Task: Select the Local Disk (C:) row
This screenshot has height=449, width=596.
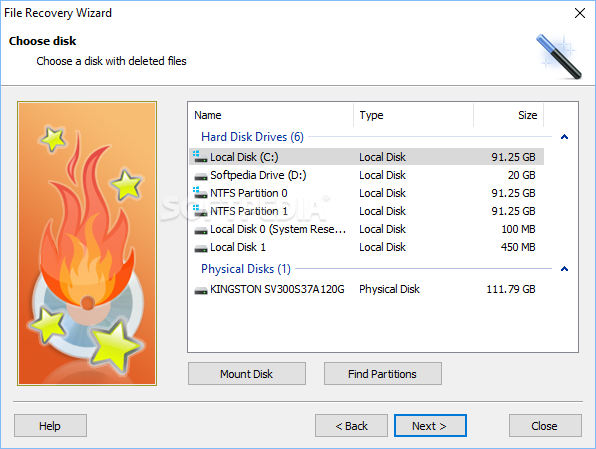Action: [x=366, y=157]
